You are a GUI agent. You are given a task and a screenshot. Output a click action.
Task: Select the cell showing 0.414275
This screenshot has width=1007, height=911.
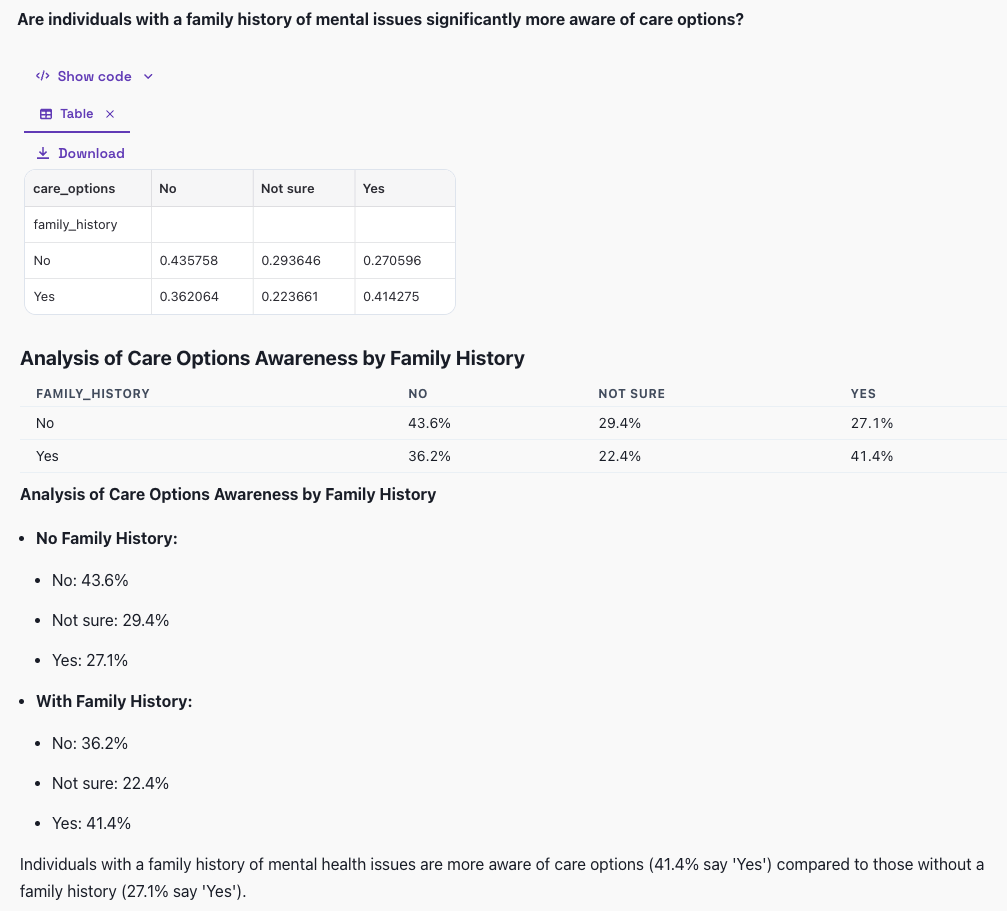(x=392, y=296)
